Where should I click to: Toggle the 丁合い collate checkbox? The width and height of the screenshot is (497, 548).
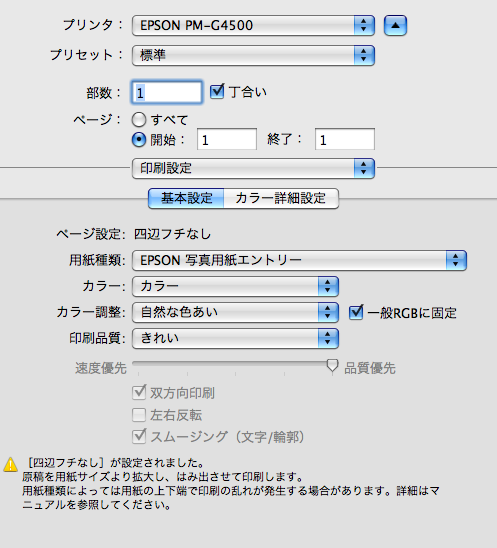pyautogui.click(x=217, y=92)
